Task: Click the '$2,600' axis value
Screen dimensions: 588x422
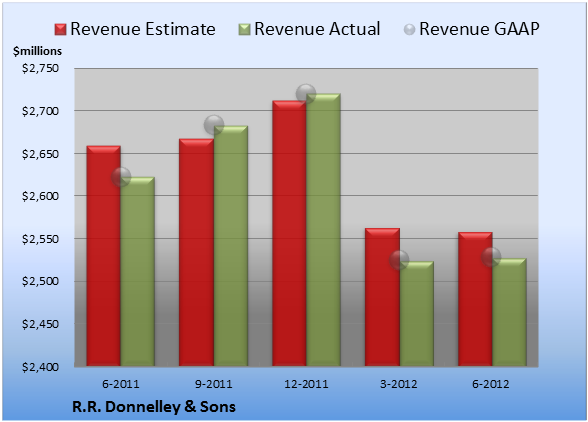Action: click(40, 196)
